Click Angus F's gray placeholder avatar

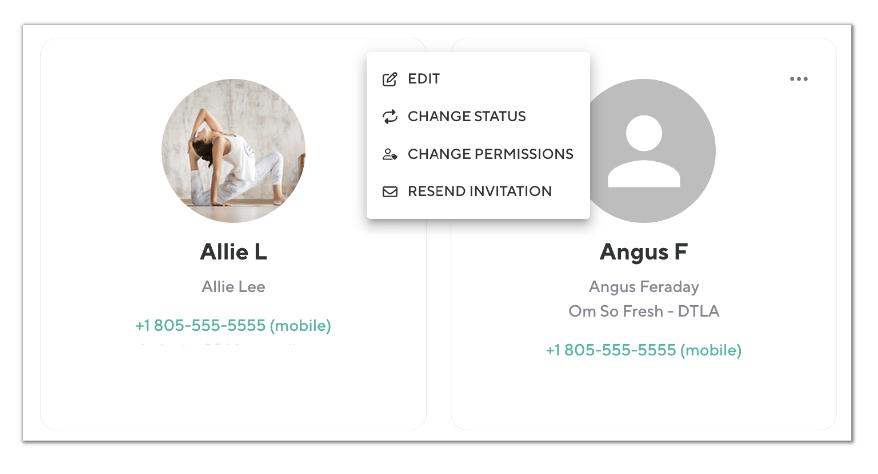(x=644, y=151)
